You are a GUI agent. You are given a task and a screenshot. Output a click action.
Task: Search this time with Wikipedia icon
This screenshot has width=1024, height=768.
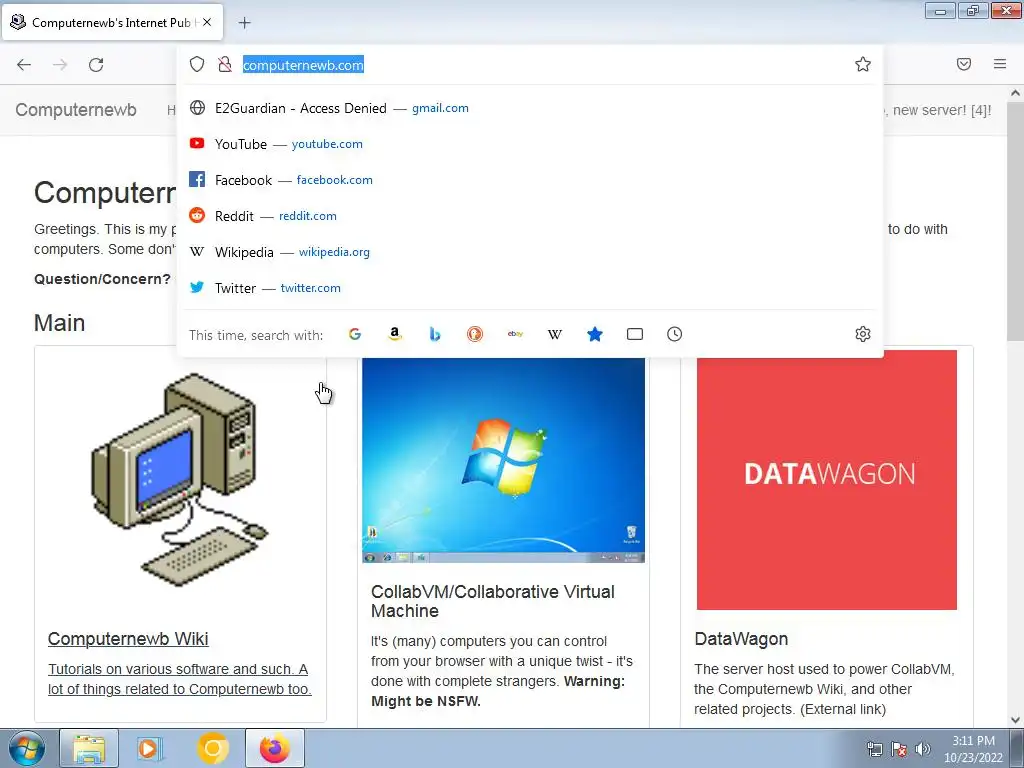(554, 334)
